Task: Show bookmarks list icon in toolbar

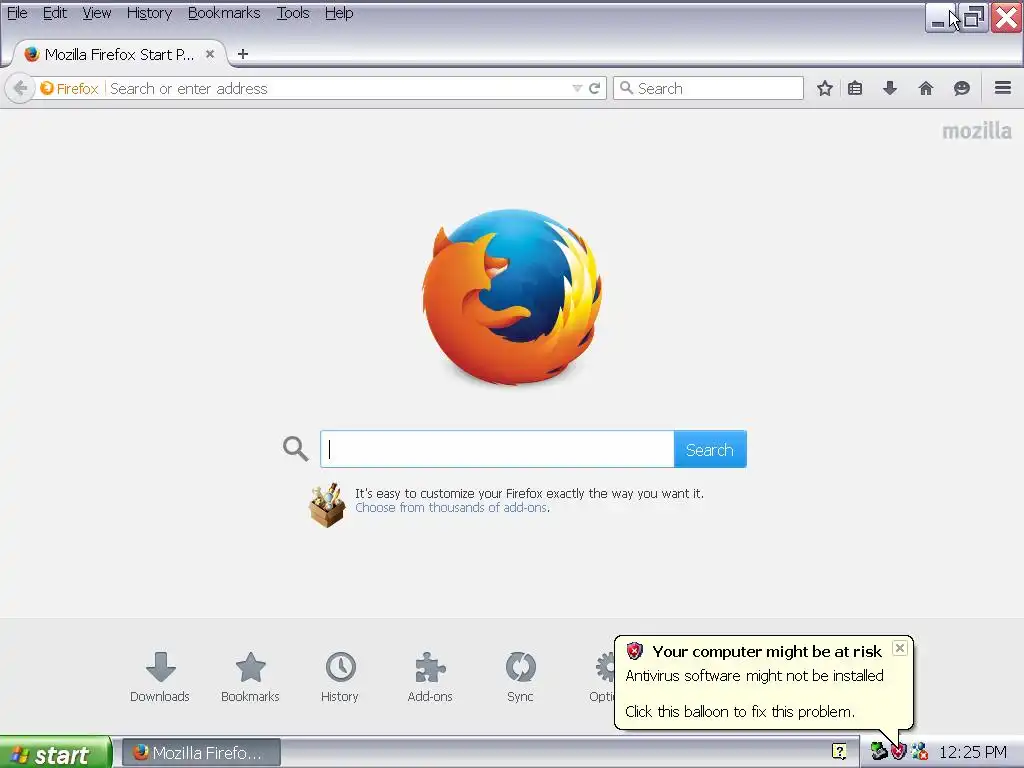Action: (x=855, y=88)
